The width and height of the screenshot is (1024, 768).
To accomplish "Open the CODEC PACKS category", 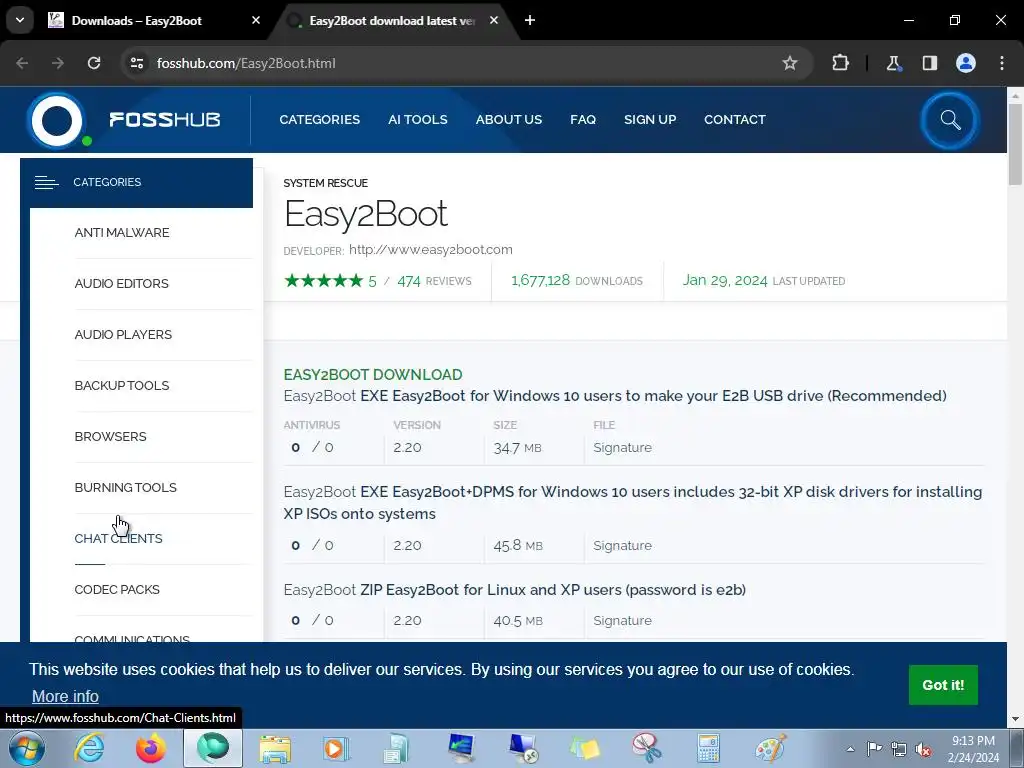I will click(117, 589).
